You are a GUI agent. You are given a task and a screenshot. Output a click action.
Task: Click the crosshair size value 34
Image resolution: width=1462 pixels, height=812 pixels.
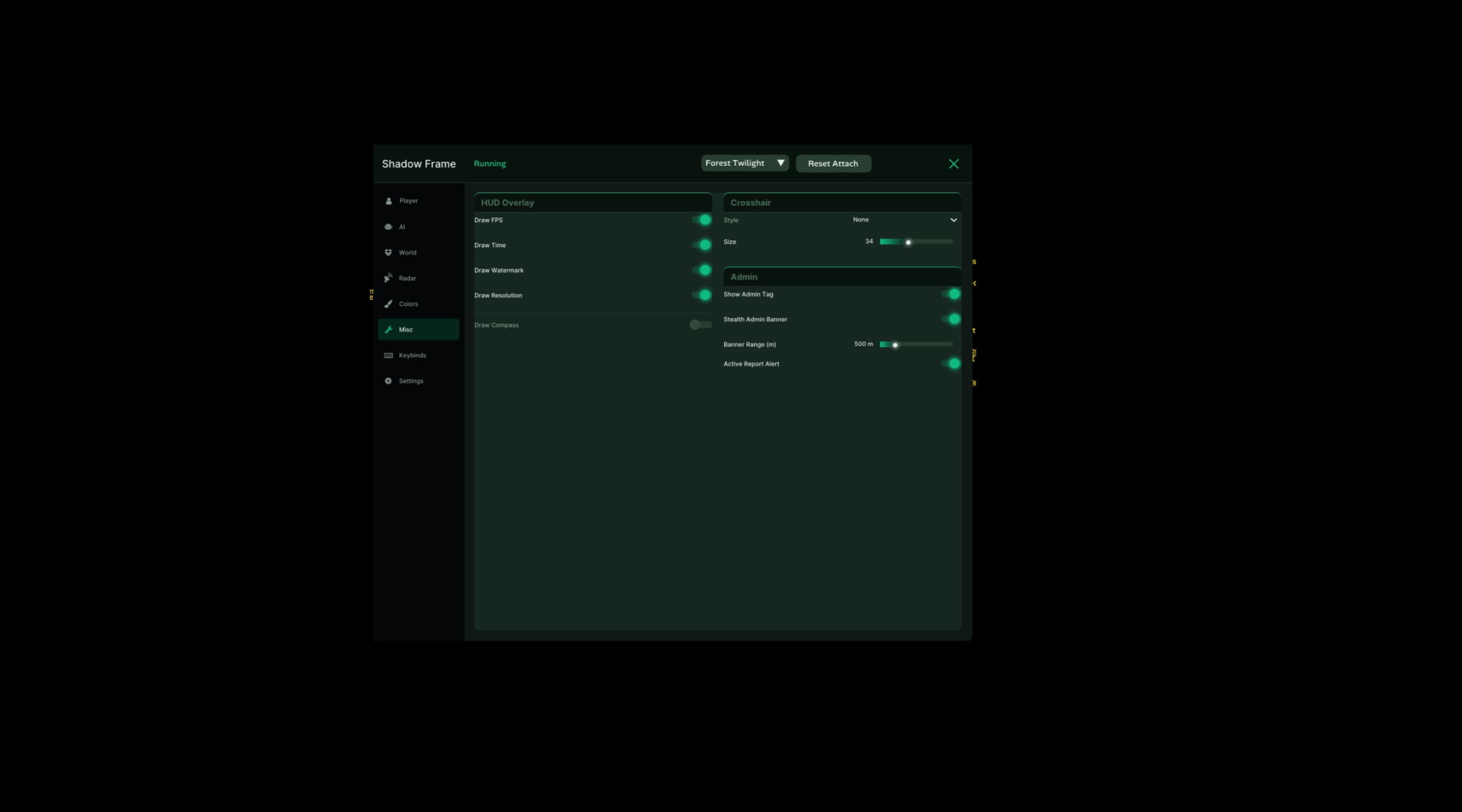869,242
